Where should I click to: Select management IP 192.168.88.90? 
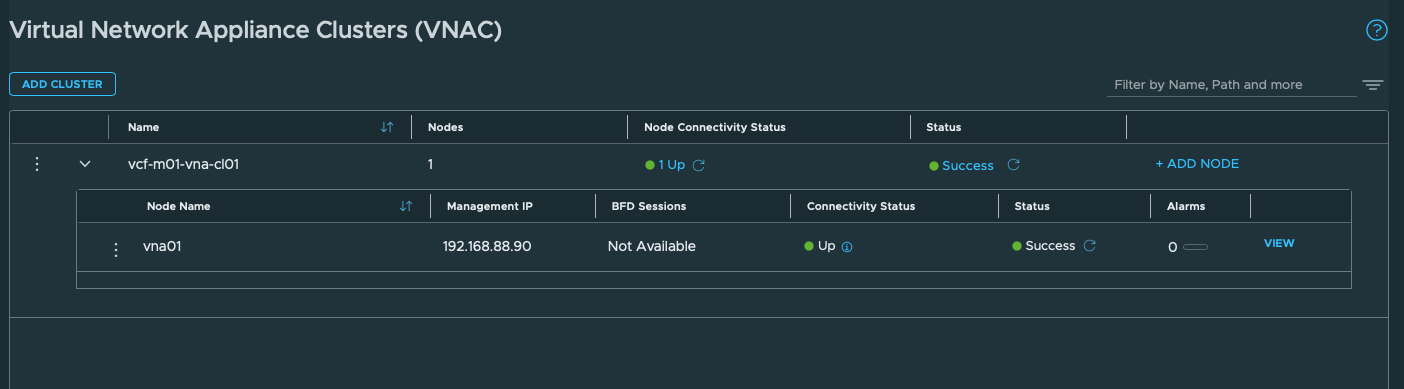pyautogui.click(x=487, y=245)
